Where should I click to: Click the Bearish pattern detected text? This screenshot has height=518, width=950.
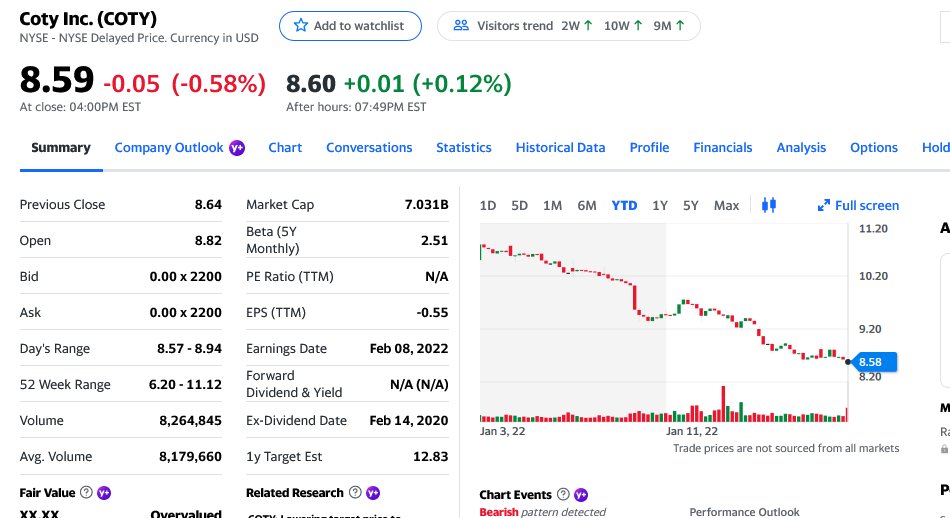pyautogui.click(x=542, y=512)
